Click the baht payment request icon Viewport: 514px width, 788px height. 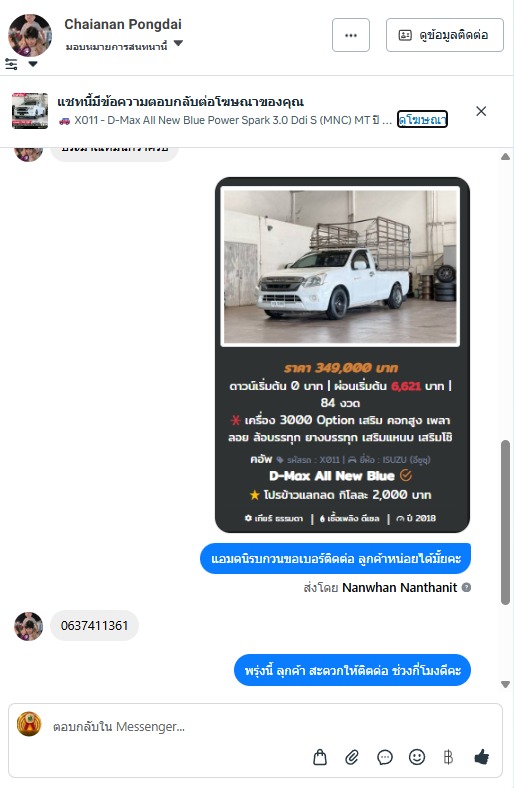[448, 757]
